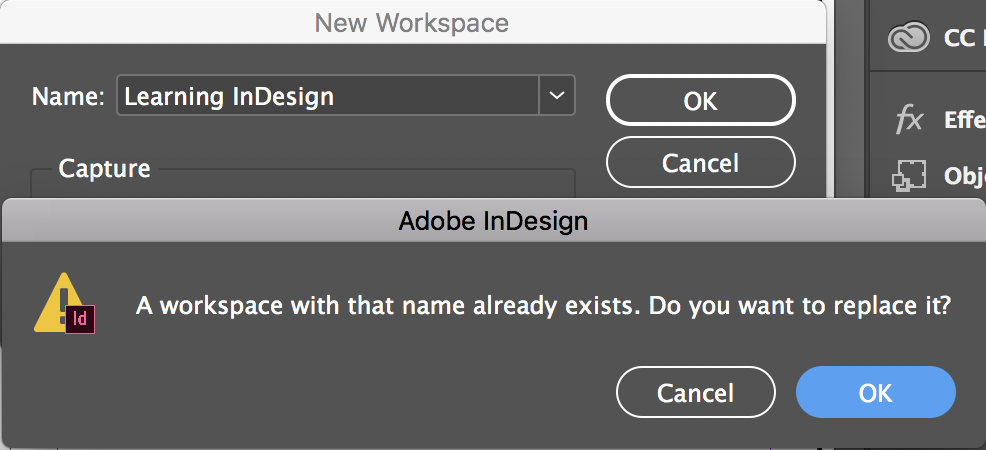Cancel the Adobe InDesign replace alert
This screenshot has height=450, width=986.
(x=695, y=392)
